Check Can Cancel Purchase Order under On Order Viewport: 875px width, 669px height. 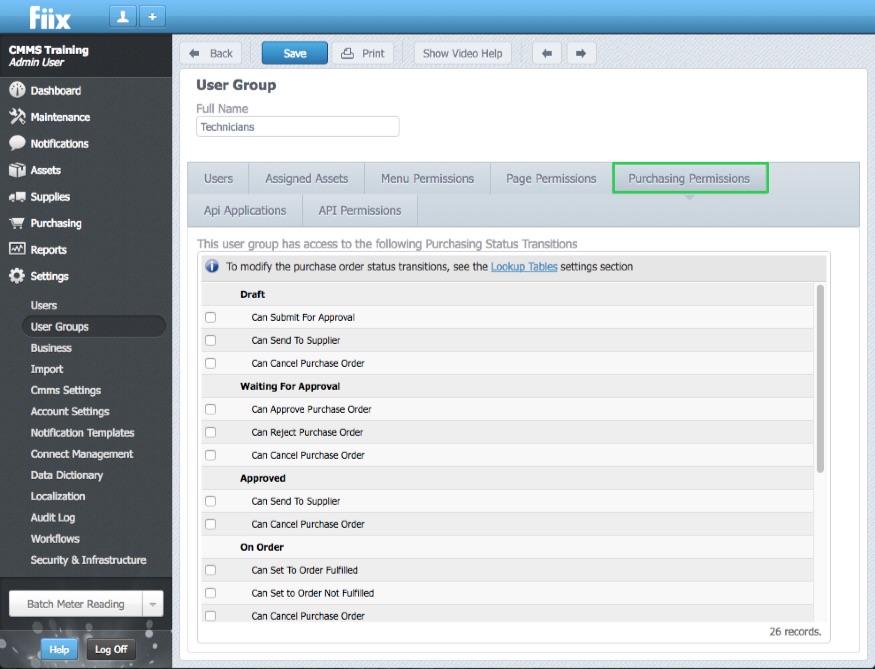tap(210, 616)
